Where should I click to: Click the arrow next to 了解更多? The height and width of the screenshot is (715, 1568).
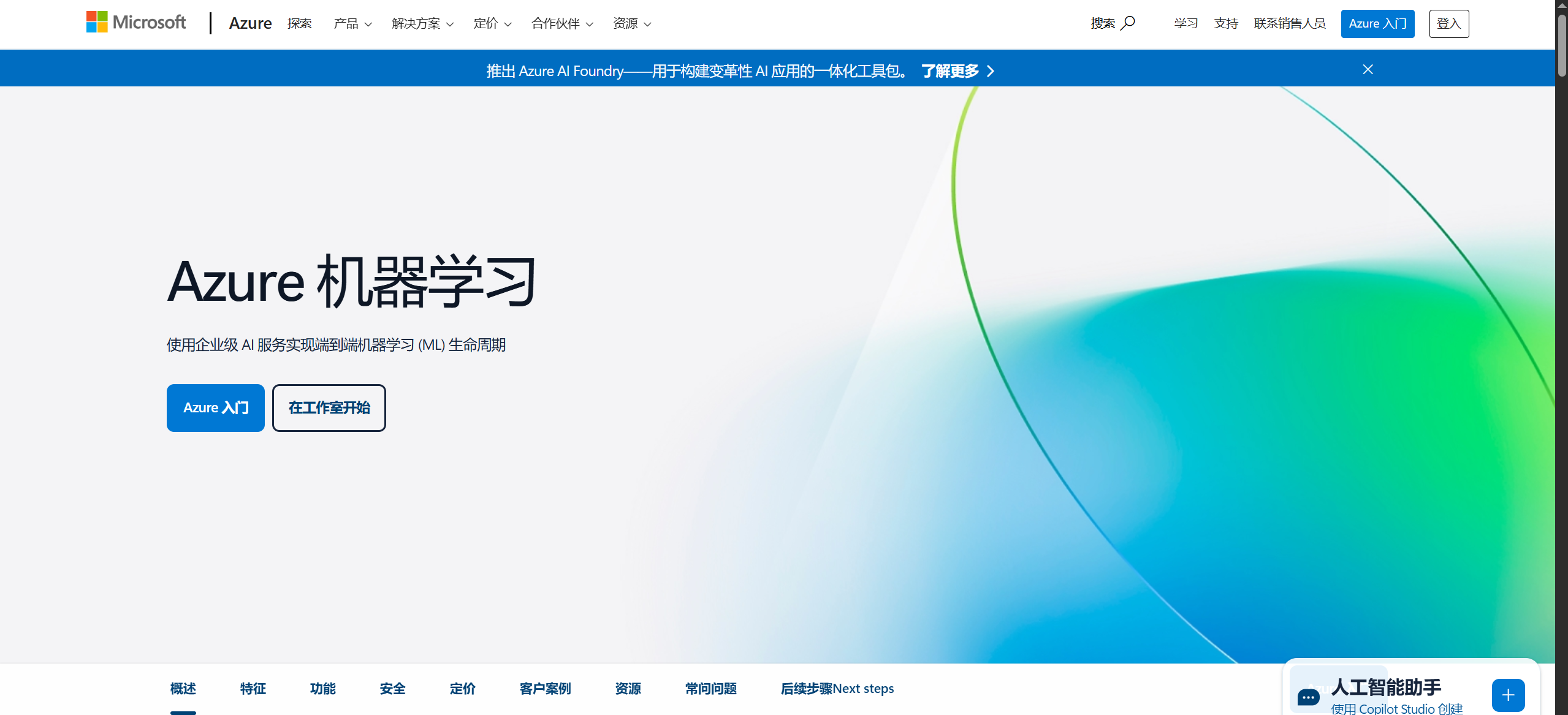point(991,71)
